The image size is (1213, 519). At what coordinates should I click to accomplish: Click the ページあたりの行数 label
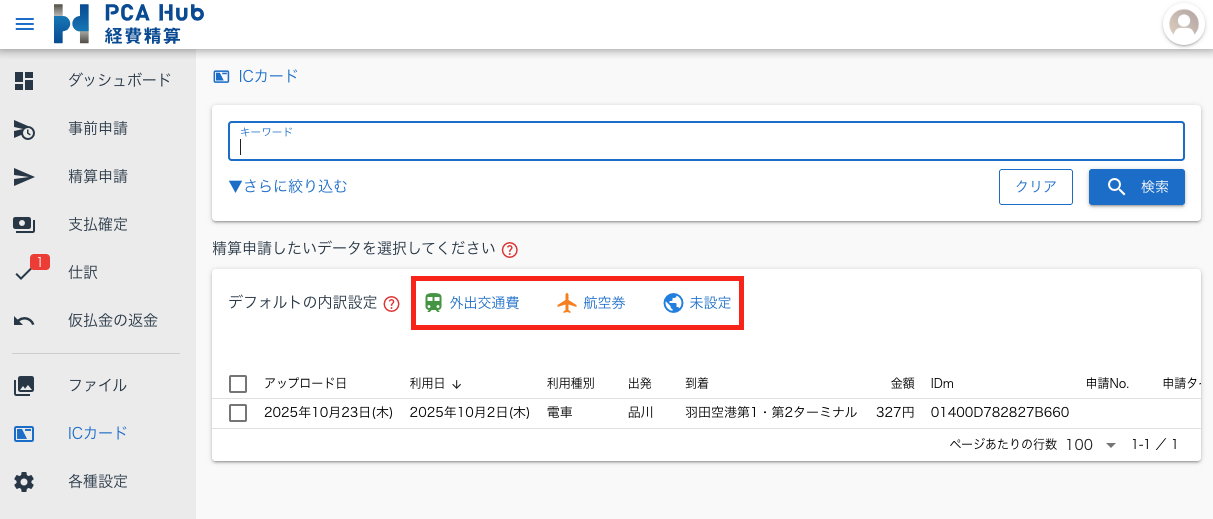tap(1003, 445)
